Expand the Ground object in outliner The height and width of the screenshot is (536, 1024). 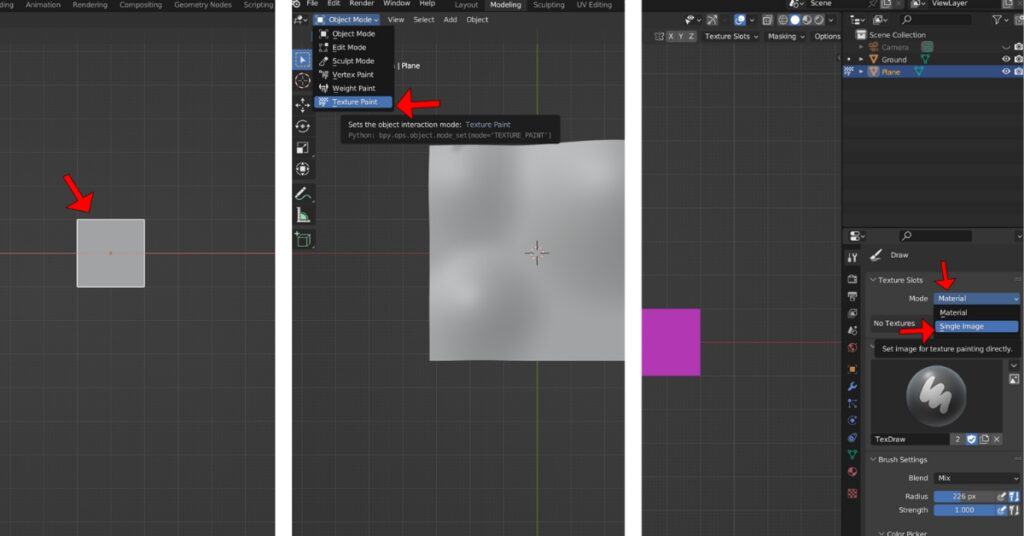pyautogui.click(x=861, y=59)
